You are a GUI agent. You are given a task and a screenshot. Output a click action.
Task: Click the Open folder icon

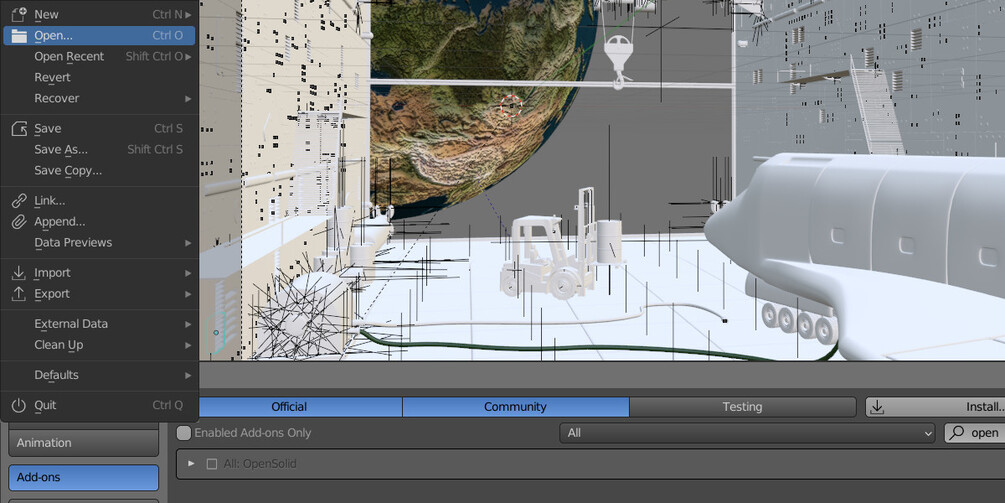[19, 36]
